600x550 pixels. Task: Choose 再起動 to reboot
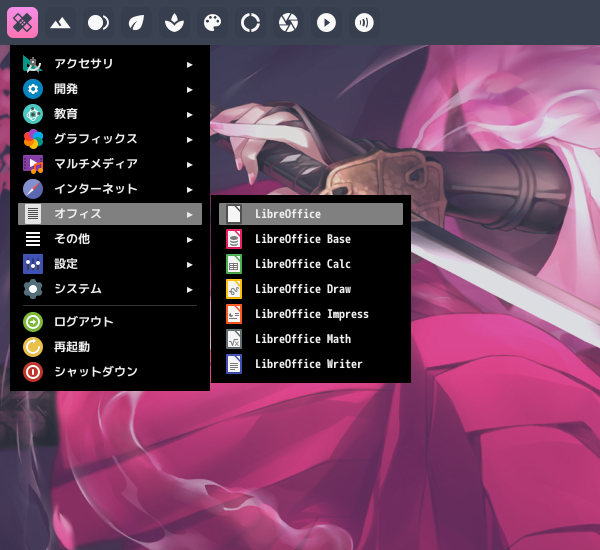pos(110,347)
